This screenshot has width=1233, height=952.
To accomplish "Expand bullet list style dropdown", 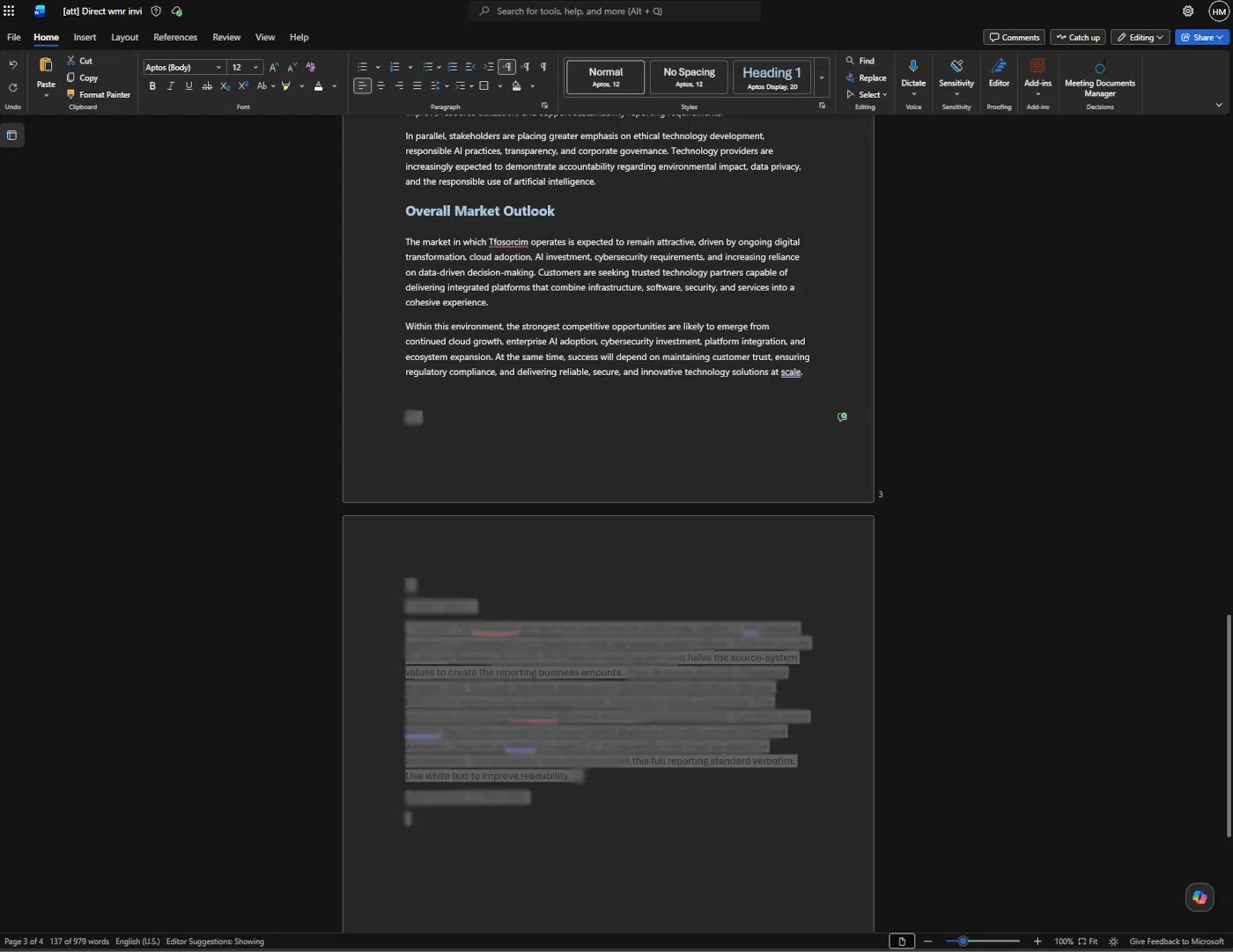I will (x=378, y=67).
